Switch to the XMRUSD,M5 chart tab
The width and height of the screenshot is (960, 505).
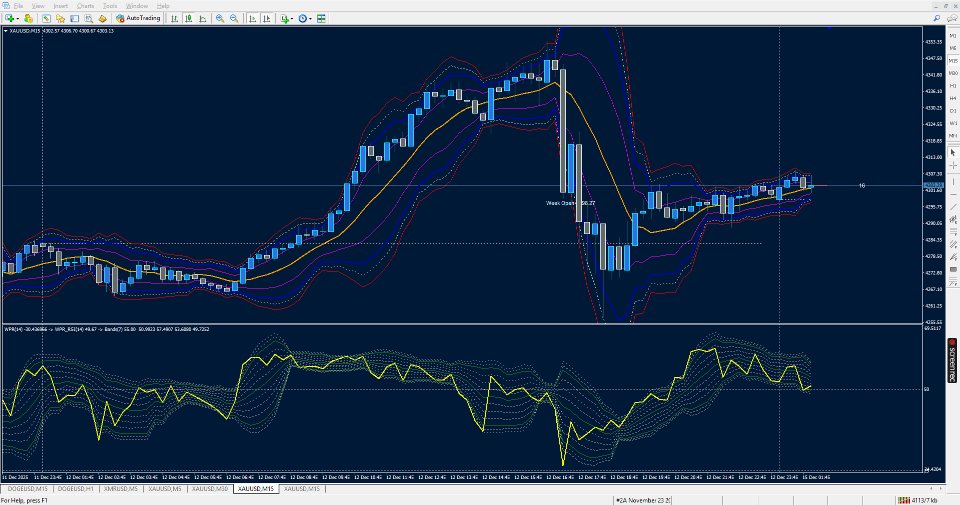click(121, 488)
